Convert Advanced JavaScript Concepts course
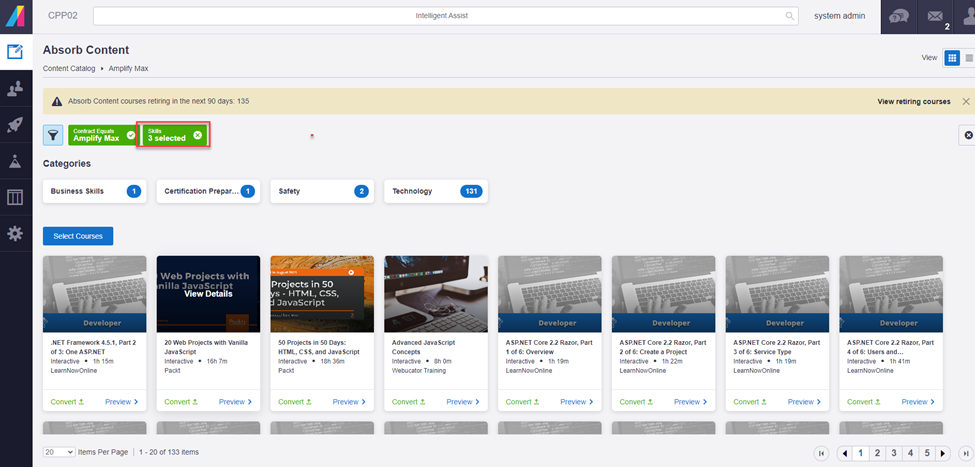Screen dimensions: 975x467 pyautogui.click(x=409, y=402)
